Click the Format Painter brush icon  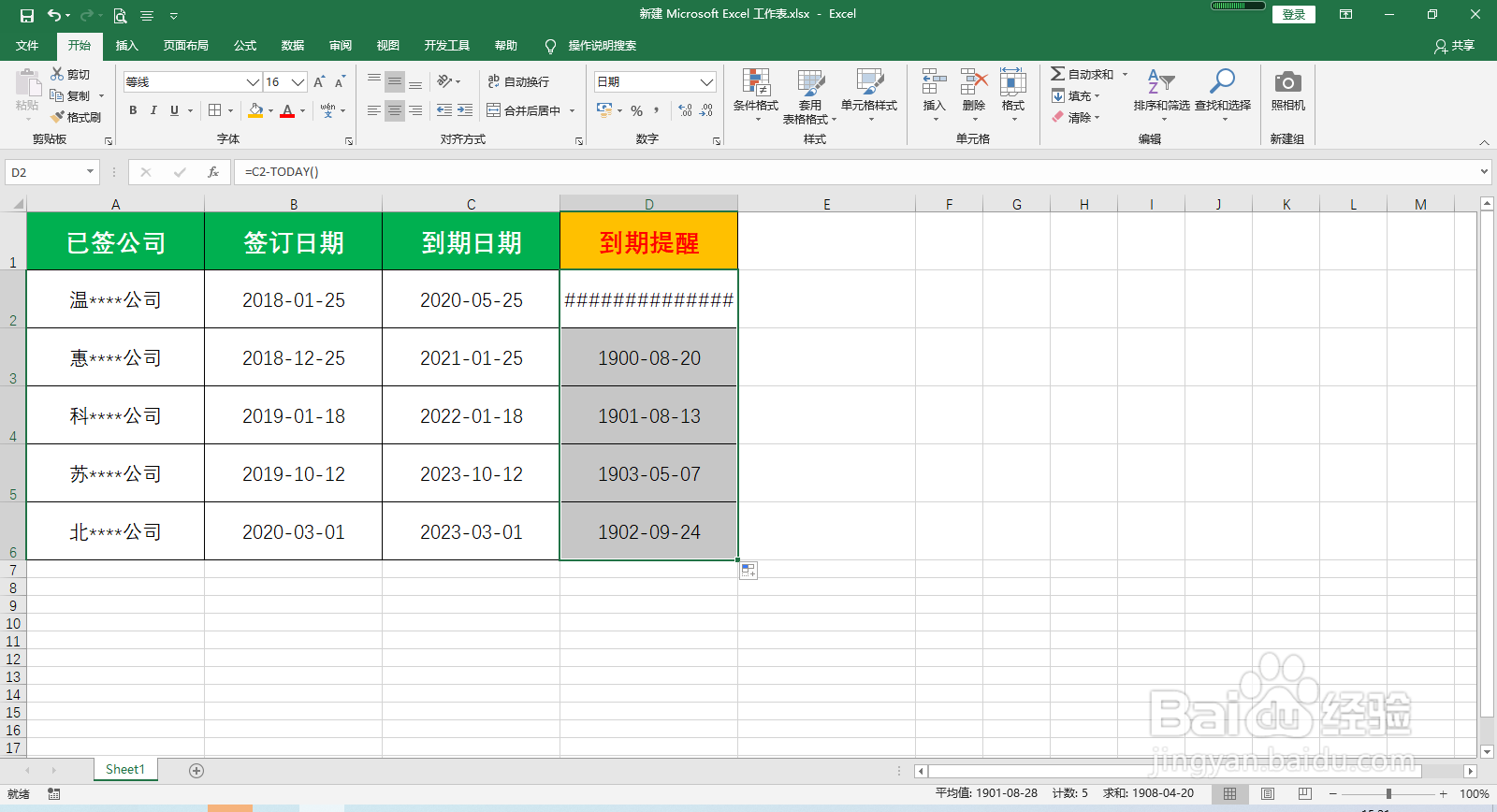57,117
